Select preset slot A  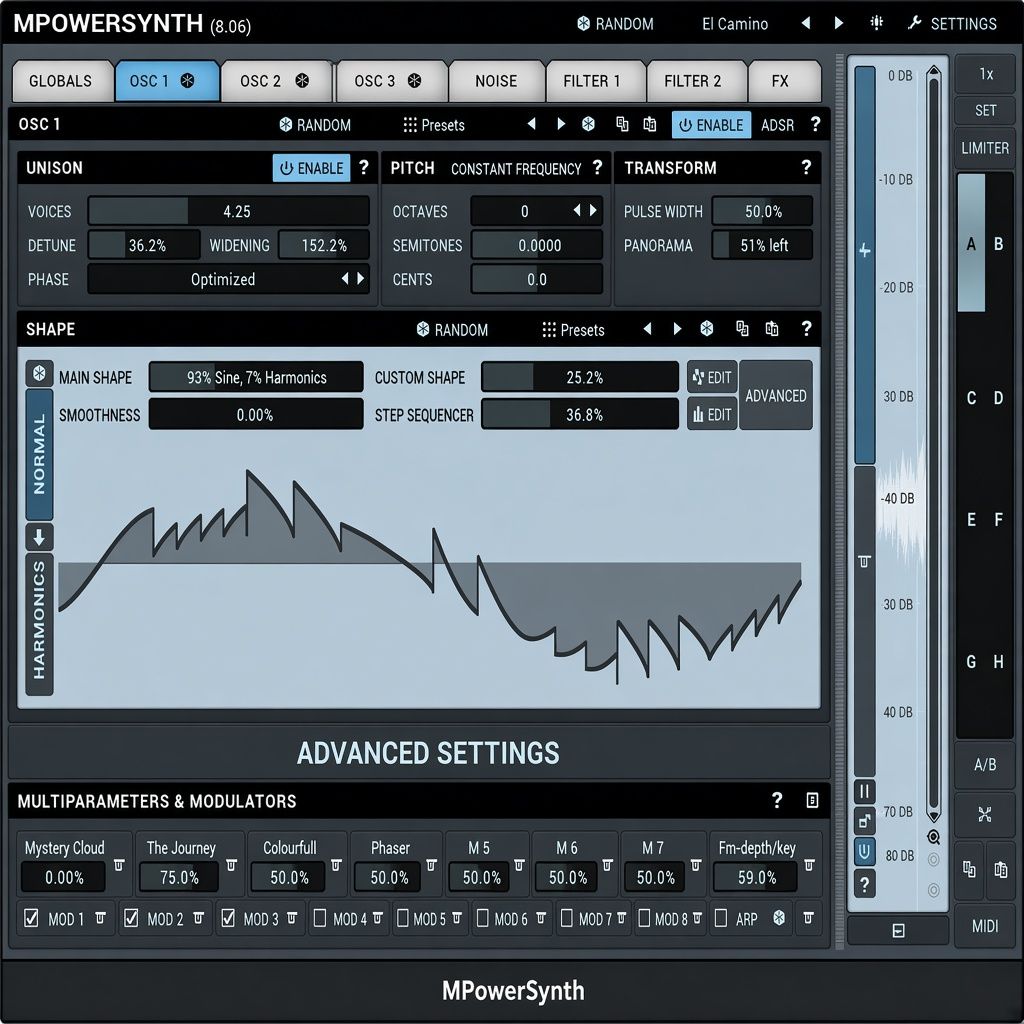pyautogui.click(x=971, y=244)
